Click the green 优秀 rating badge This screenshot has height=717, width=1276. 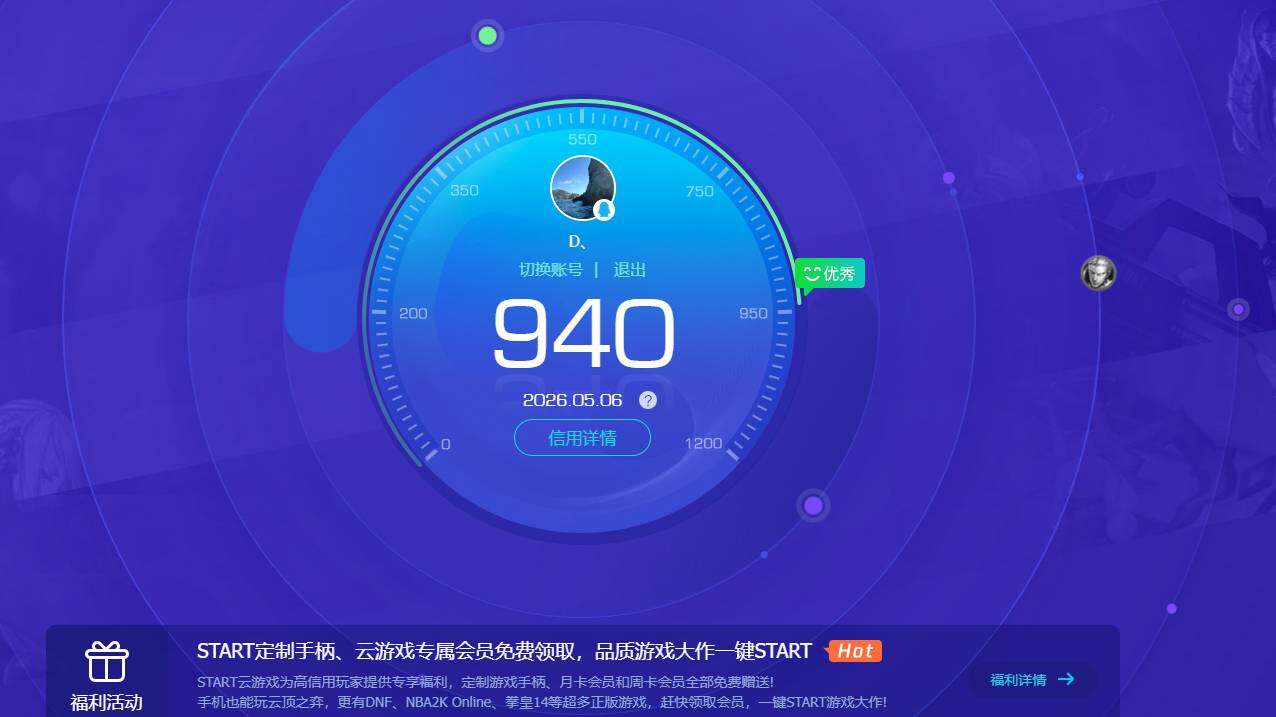click(830, 274)
